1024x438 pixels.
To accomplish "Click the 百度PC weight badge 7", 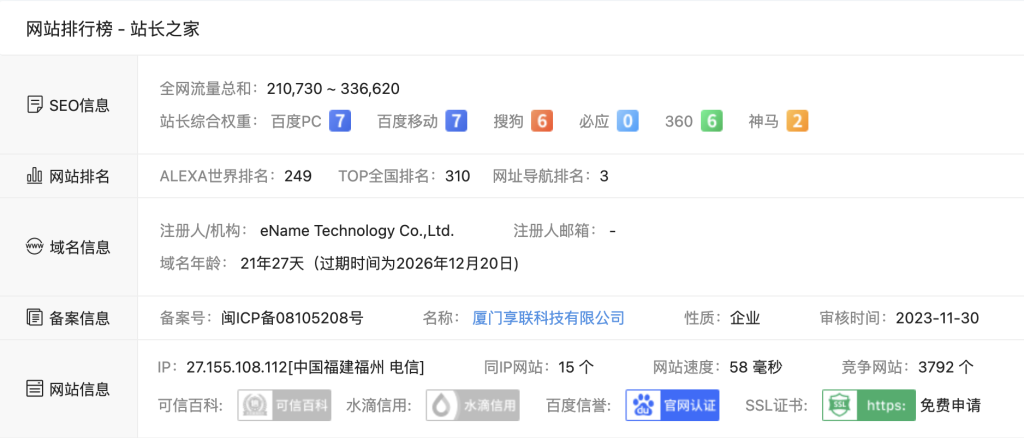I will coord(340,121).
